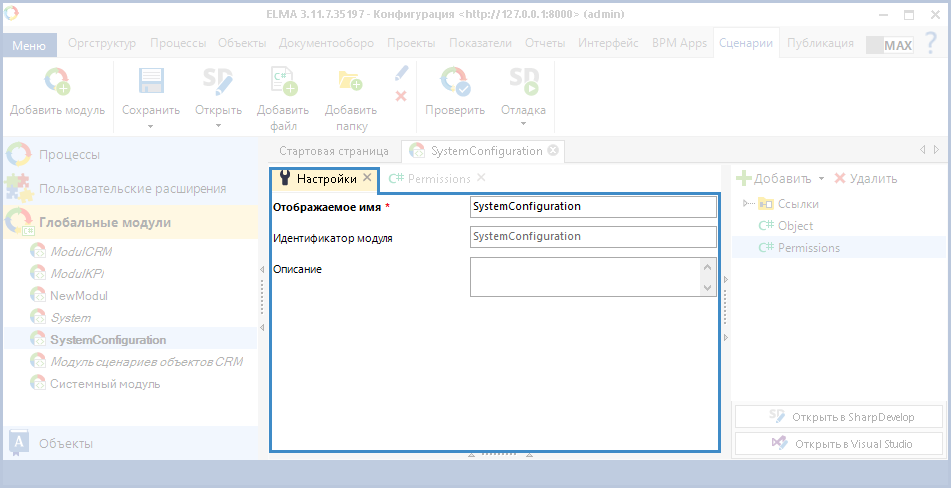Click the Описание scrollbar down arrow
This screenshot has height=488, width=951.
click(x=708, y=287)
